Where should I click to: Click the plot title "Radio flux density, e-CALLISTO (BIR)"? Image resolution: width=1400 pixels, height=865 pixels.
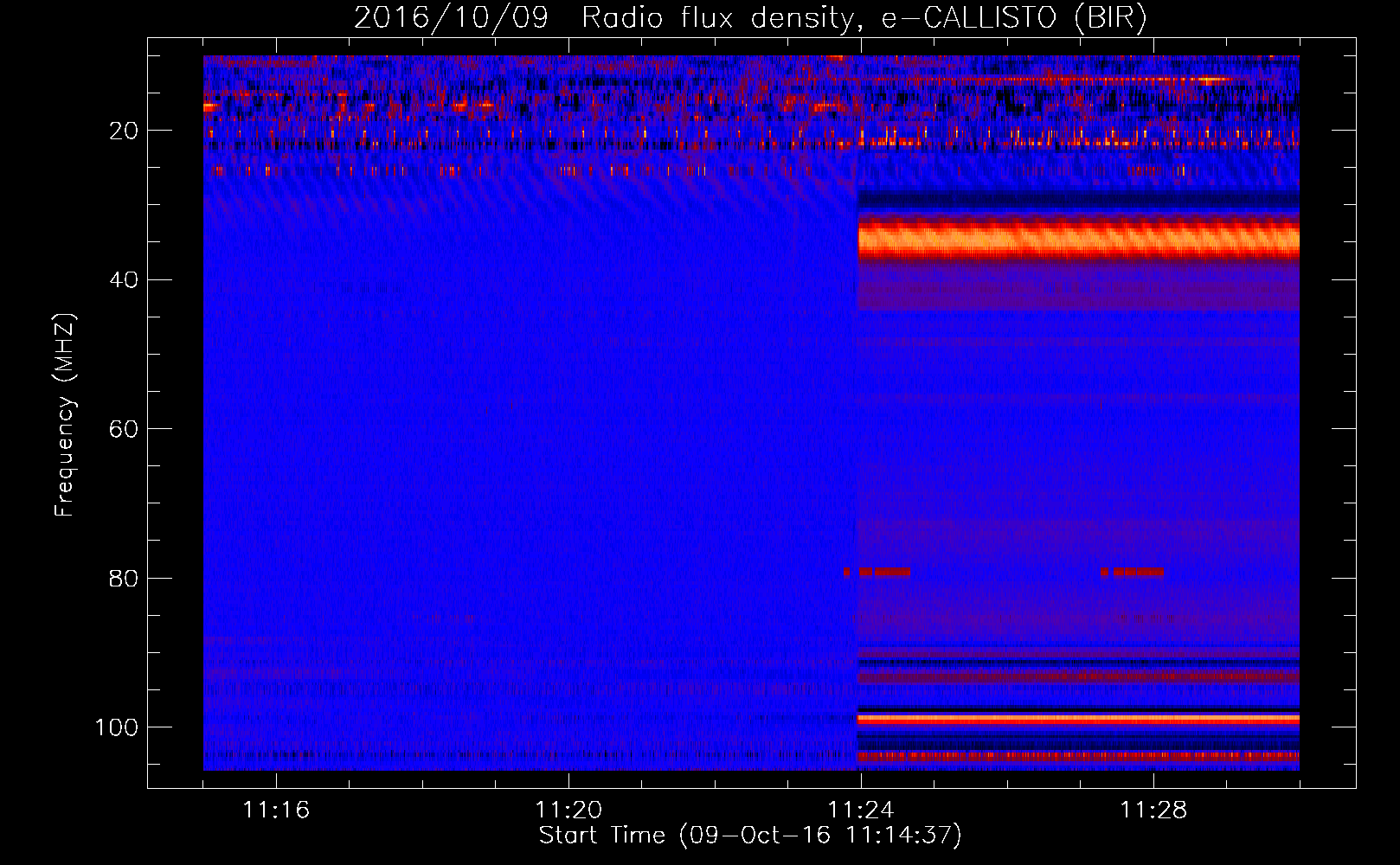click(864, 17)
